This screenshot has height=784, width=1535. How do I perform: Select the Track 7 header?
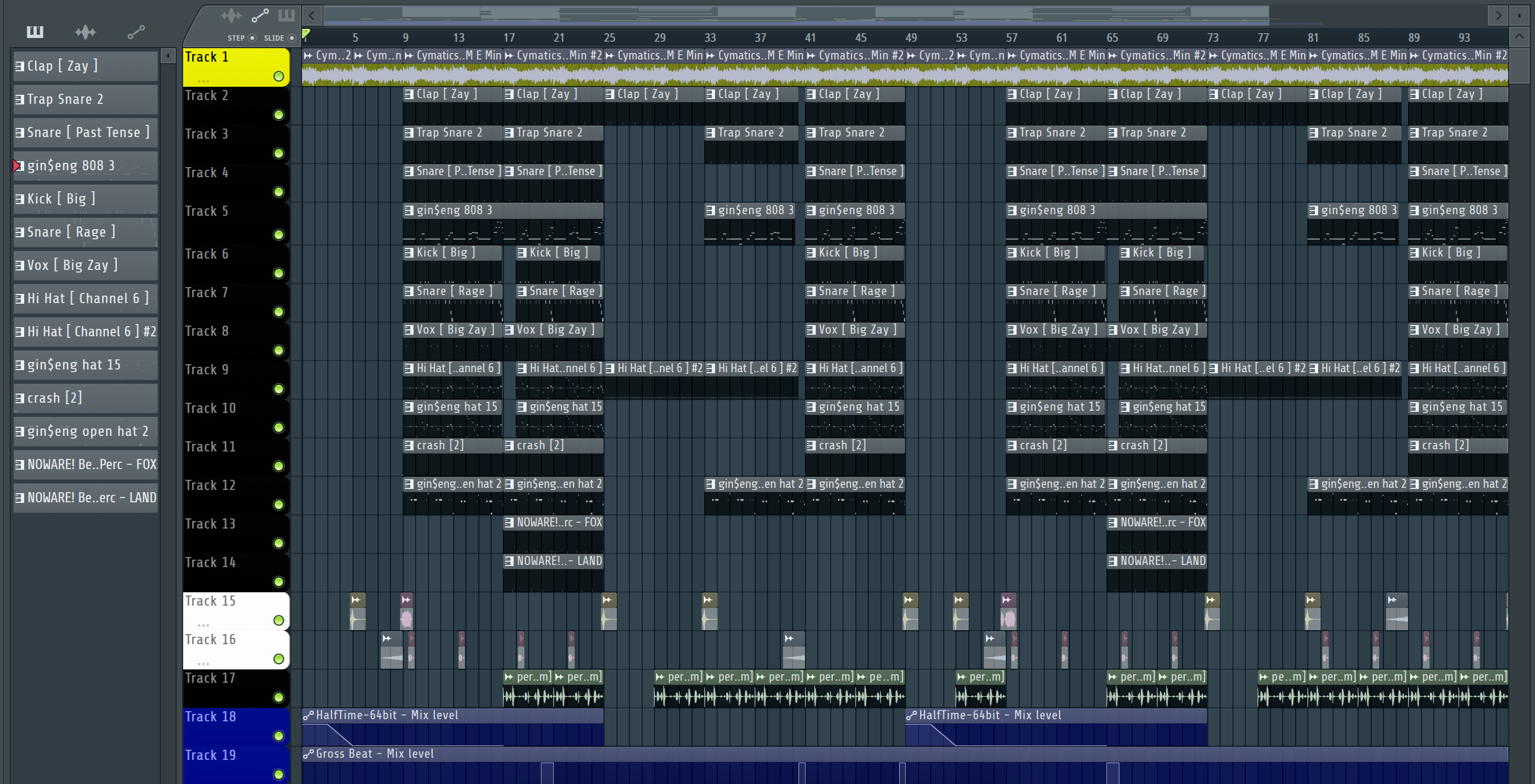(236, 303)
